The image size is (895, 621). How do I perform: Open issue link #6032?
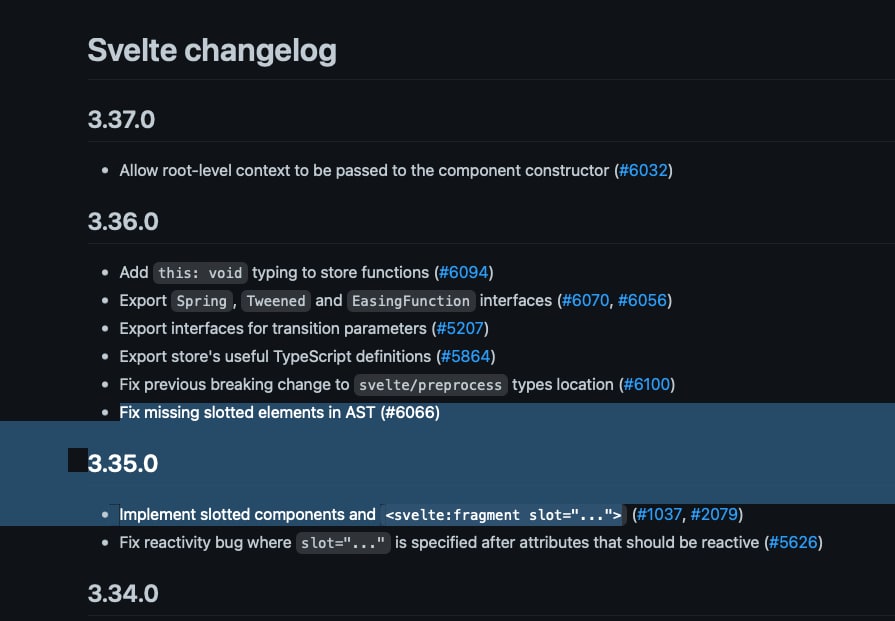[x=643, y=171]
